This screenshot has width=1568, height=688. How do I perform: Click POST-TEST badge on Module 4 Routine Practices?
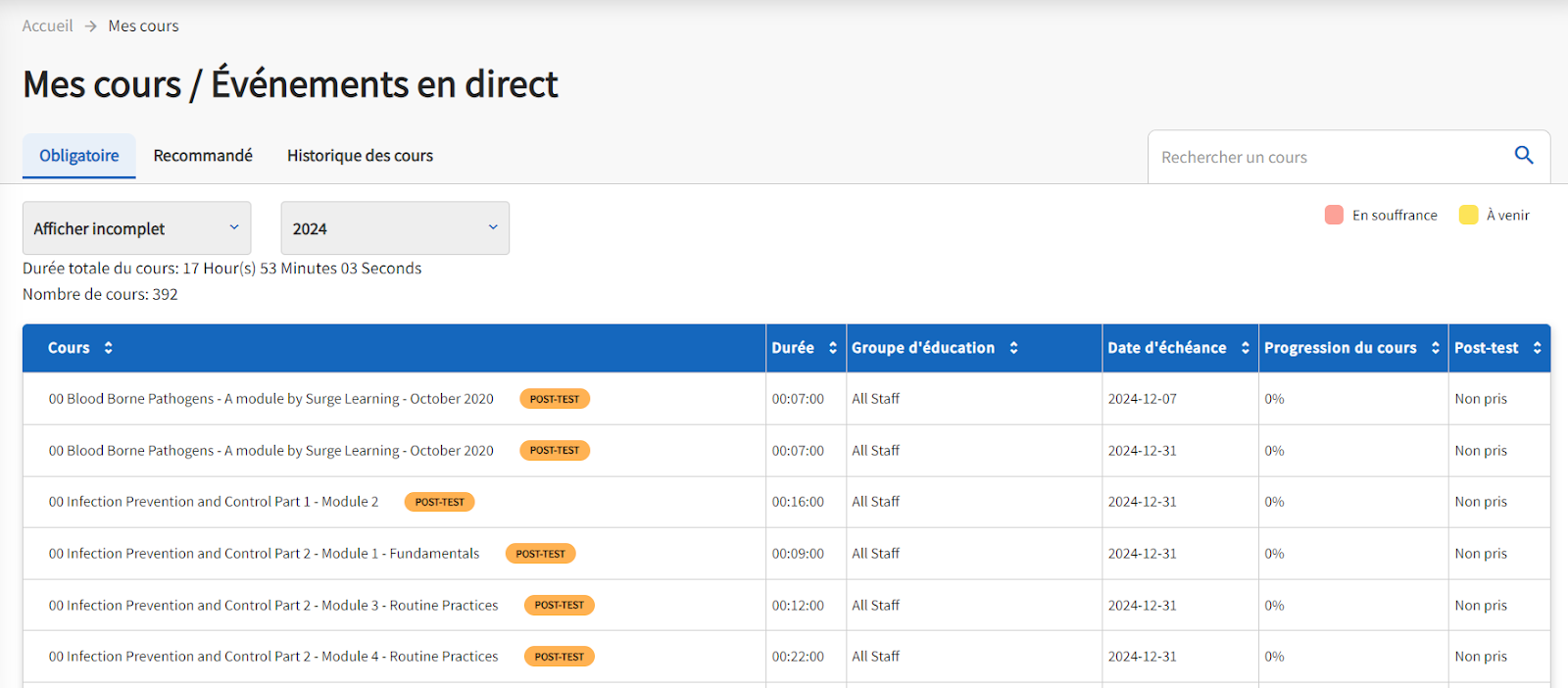[x=559, y=657]
